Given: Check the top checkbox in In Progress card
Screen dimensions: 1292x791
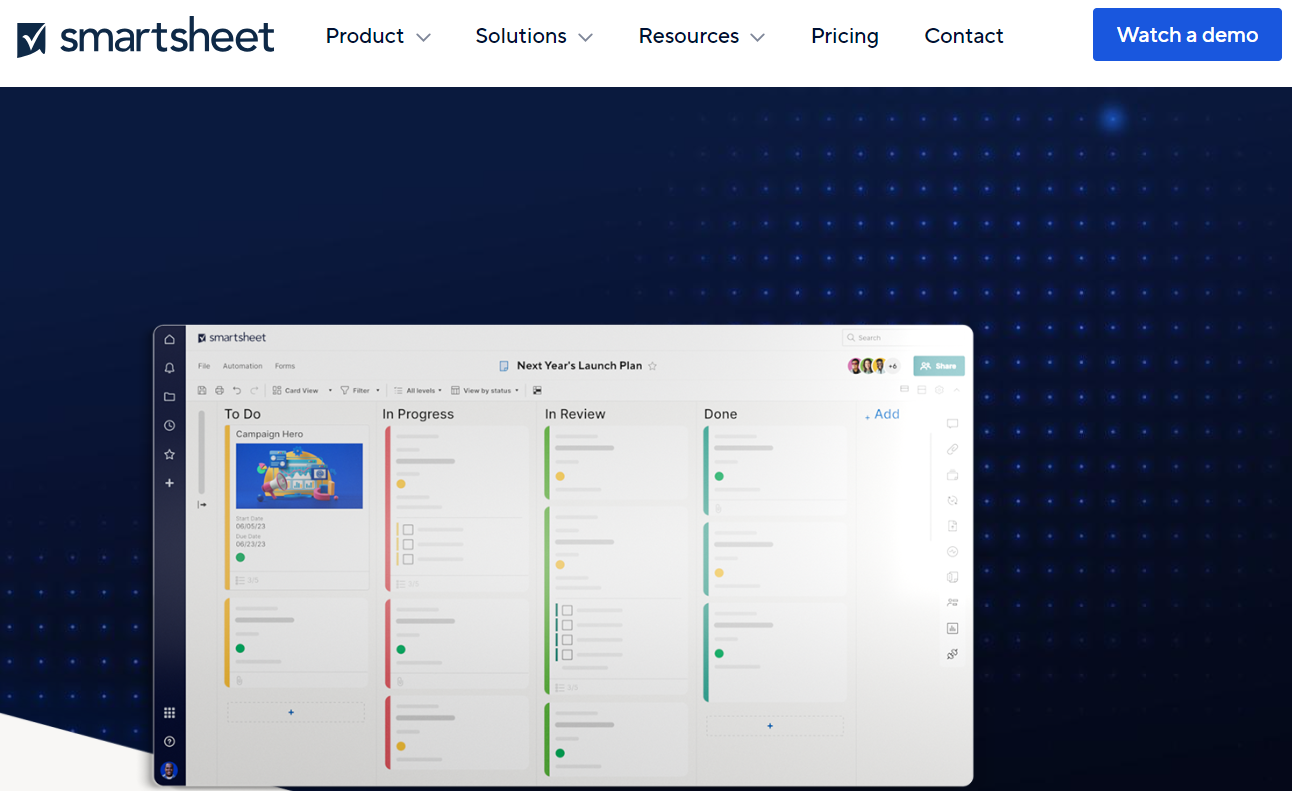Looking at the screenshot, I should (408, 529).
